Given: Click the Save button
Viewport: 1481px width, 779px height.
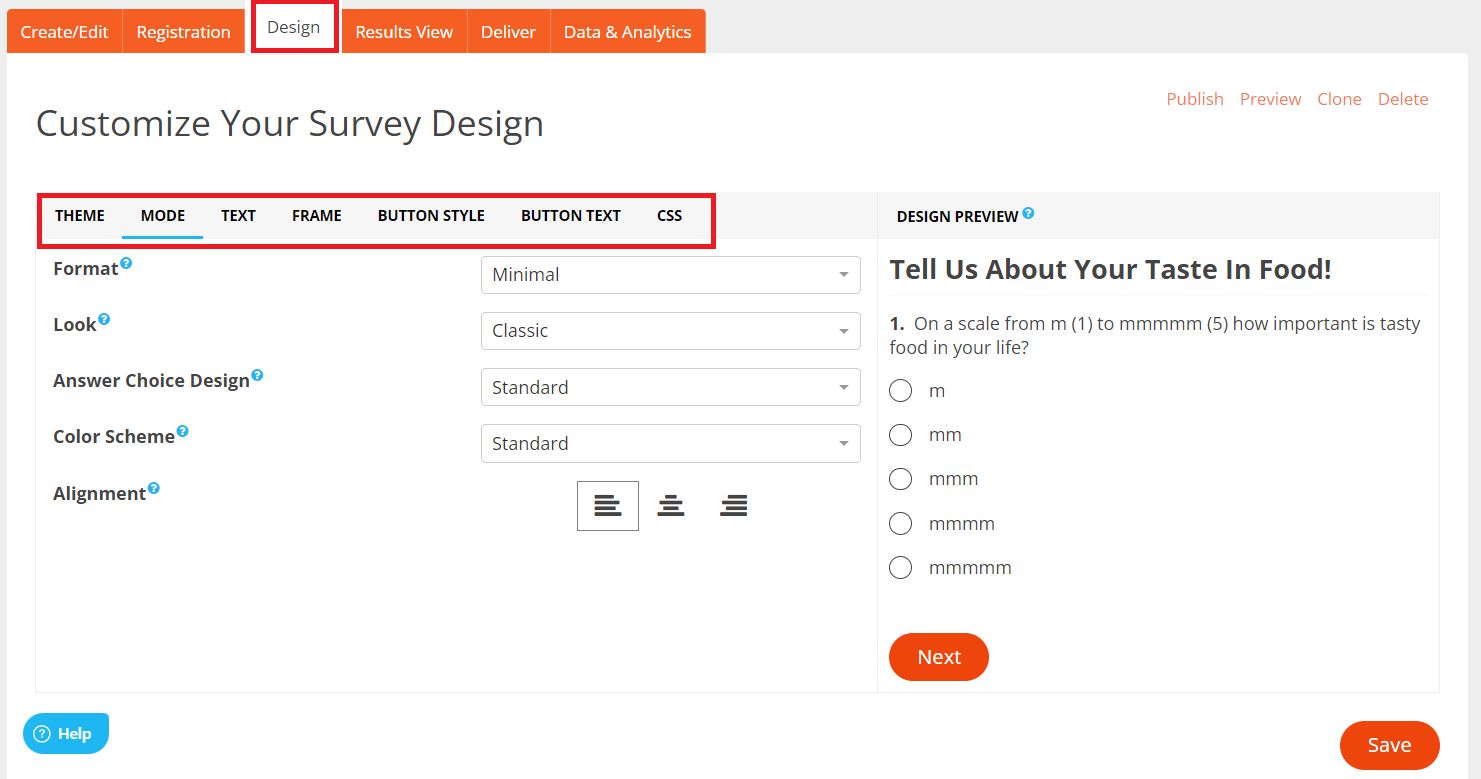Looking at the screenshot, I should pos(1389,745).
